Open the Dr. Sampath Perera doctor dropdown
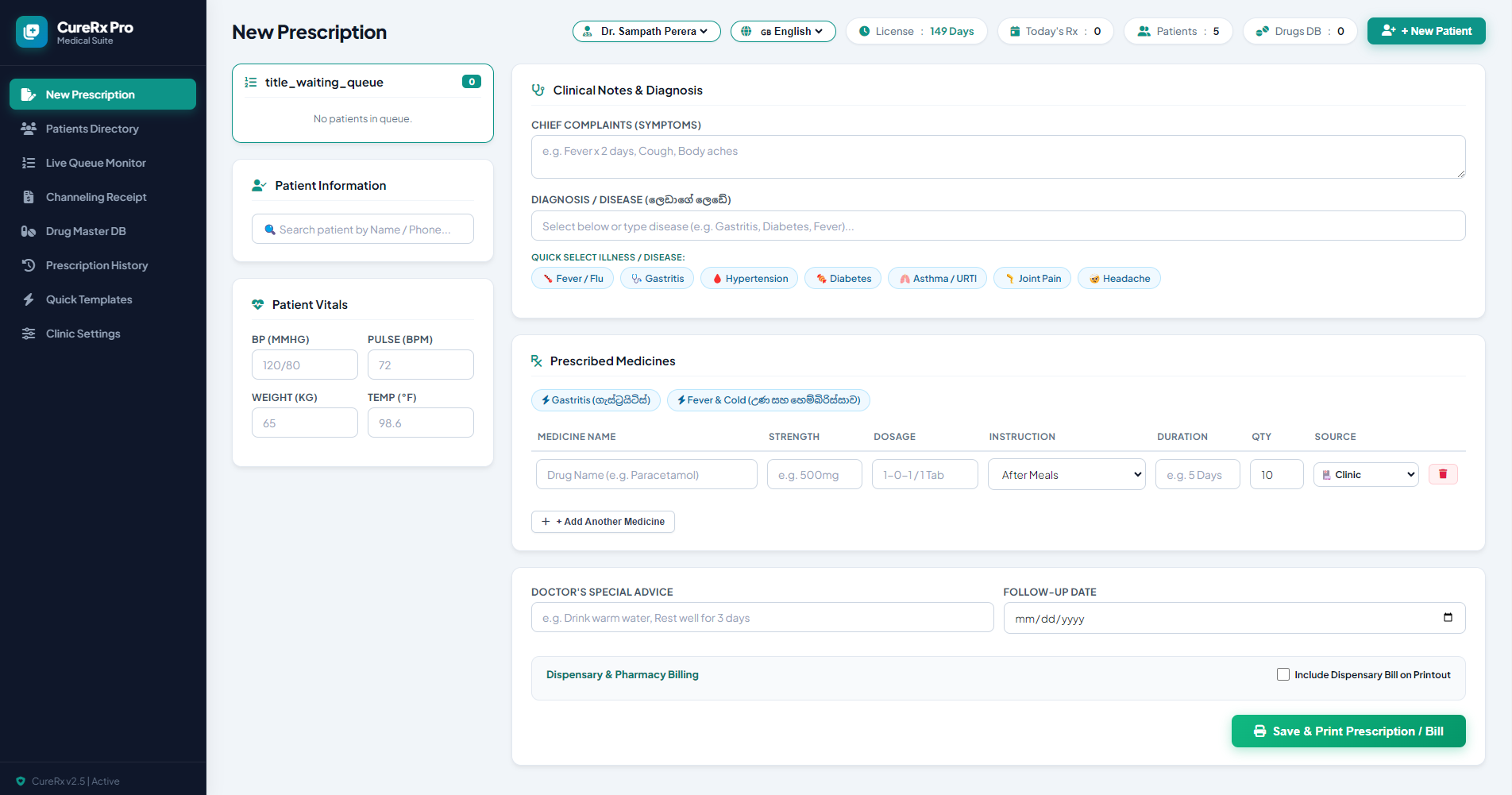The height and width of the screenshot is (795, 1512). point(646,31)
